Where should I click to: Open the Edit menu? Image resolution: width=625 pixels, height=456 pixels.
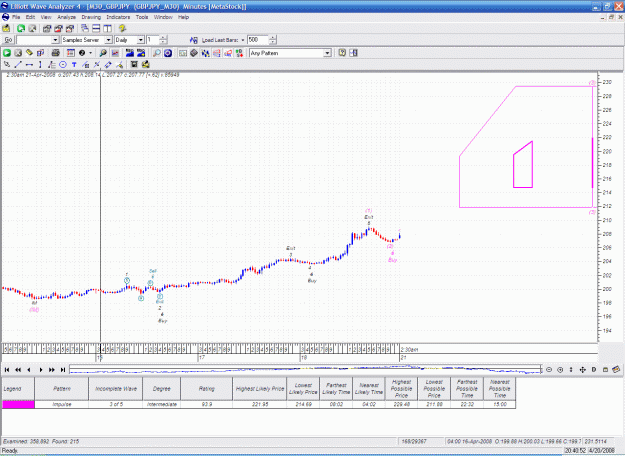coord(30,17)
